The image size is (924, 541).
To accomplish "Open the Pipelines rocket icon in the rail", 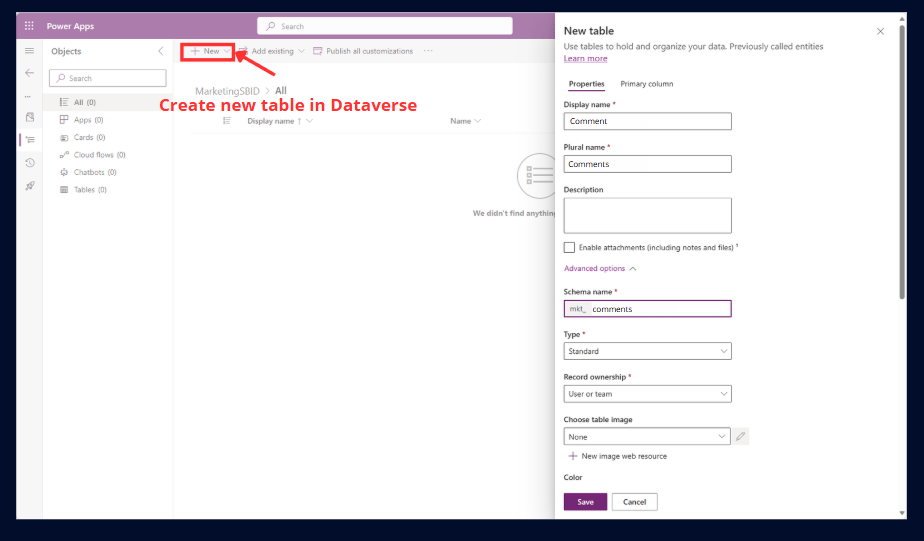I will pyautogui.click(x=30, y=186).
